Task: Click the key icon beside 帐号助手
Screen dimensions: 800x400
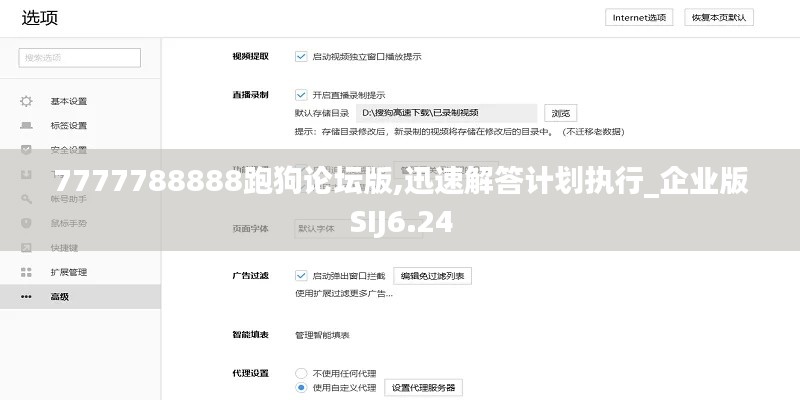Action: pyautogui.click(x=26, y=199)
